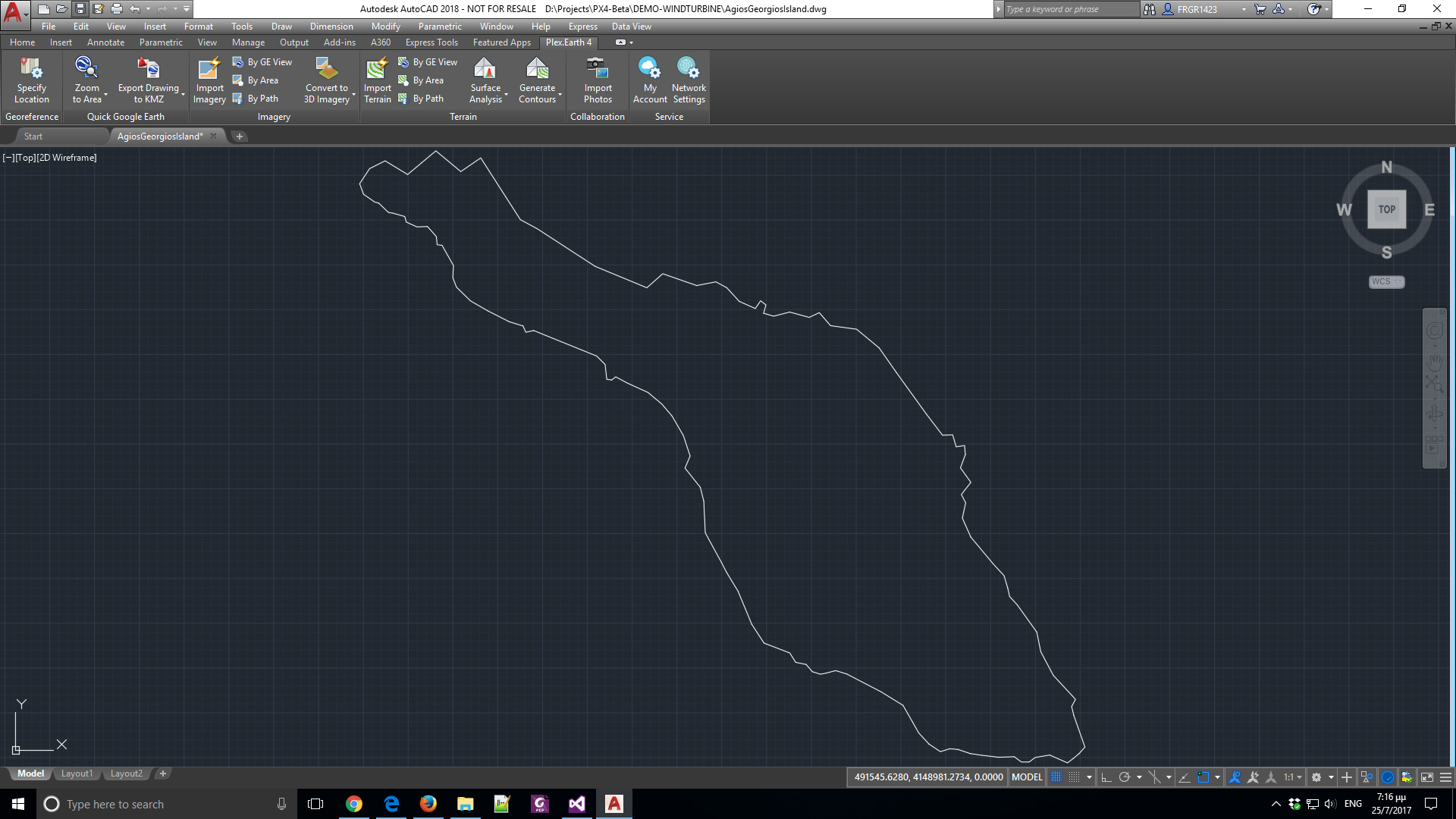Open Network Settings

click(x=689, y=80)
